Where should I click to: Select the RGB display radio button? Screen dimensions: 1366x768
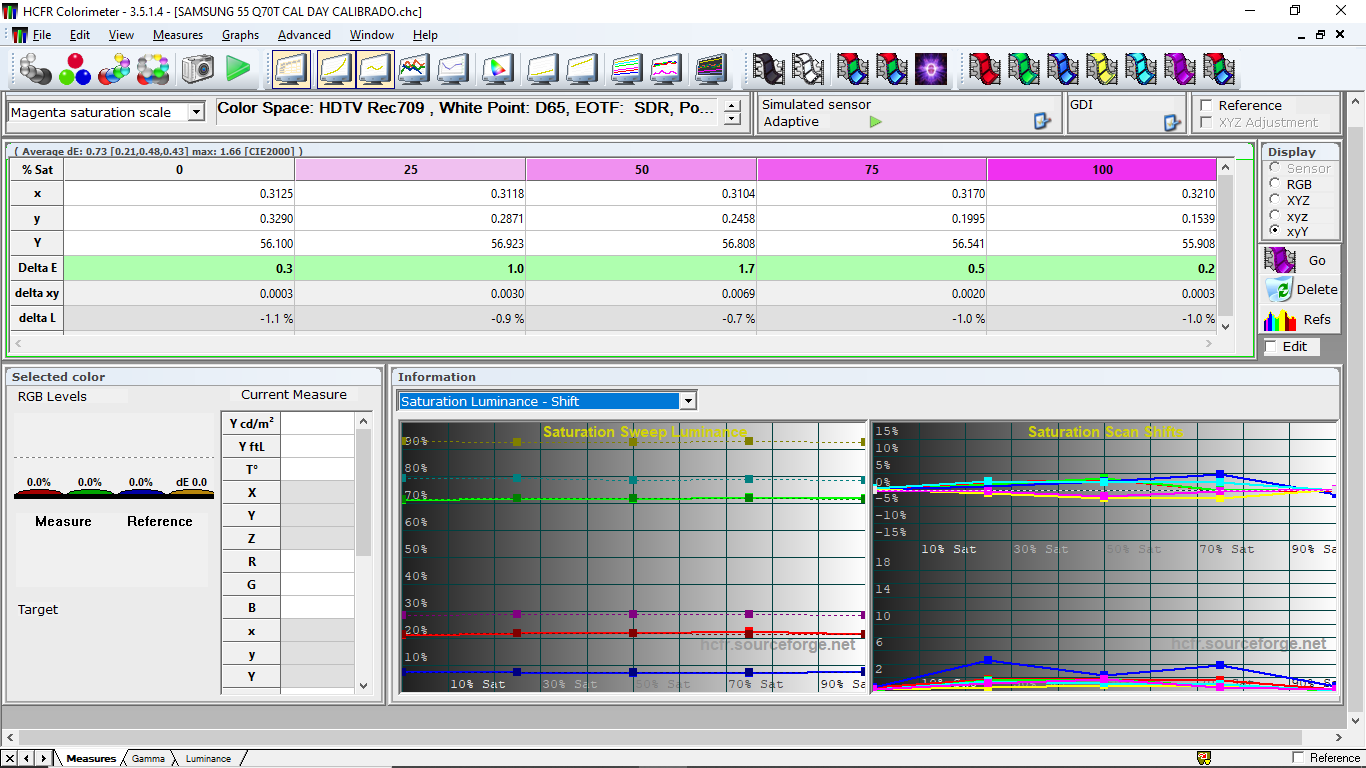(x=1274, y=184)
